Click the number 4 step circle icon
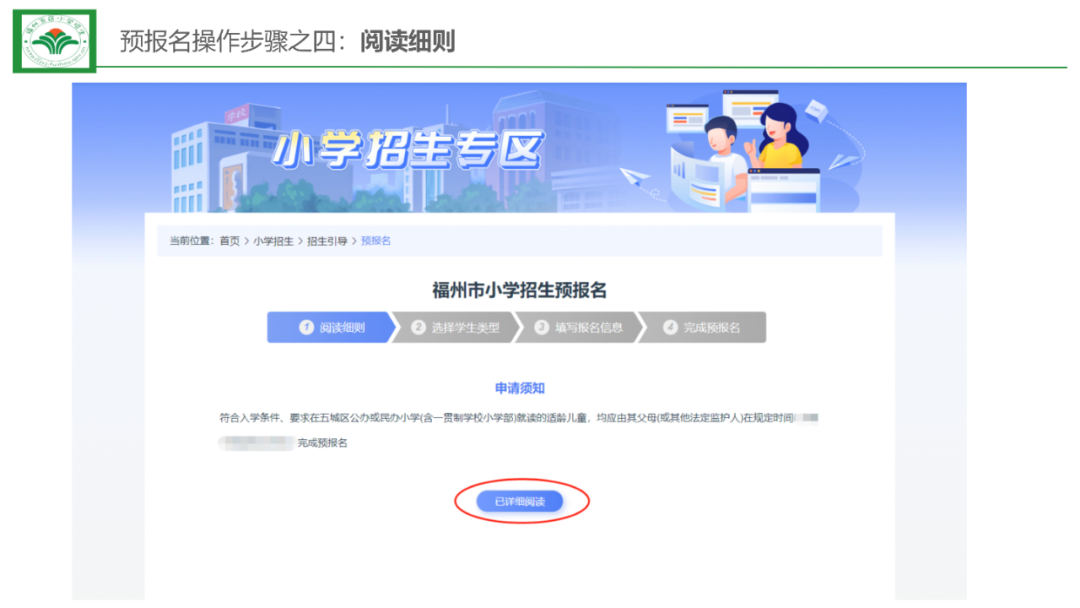This screenshot has height=608, width=1080. pyautogui.click(x=670, y=328)
